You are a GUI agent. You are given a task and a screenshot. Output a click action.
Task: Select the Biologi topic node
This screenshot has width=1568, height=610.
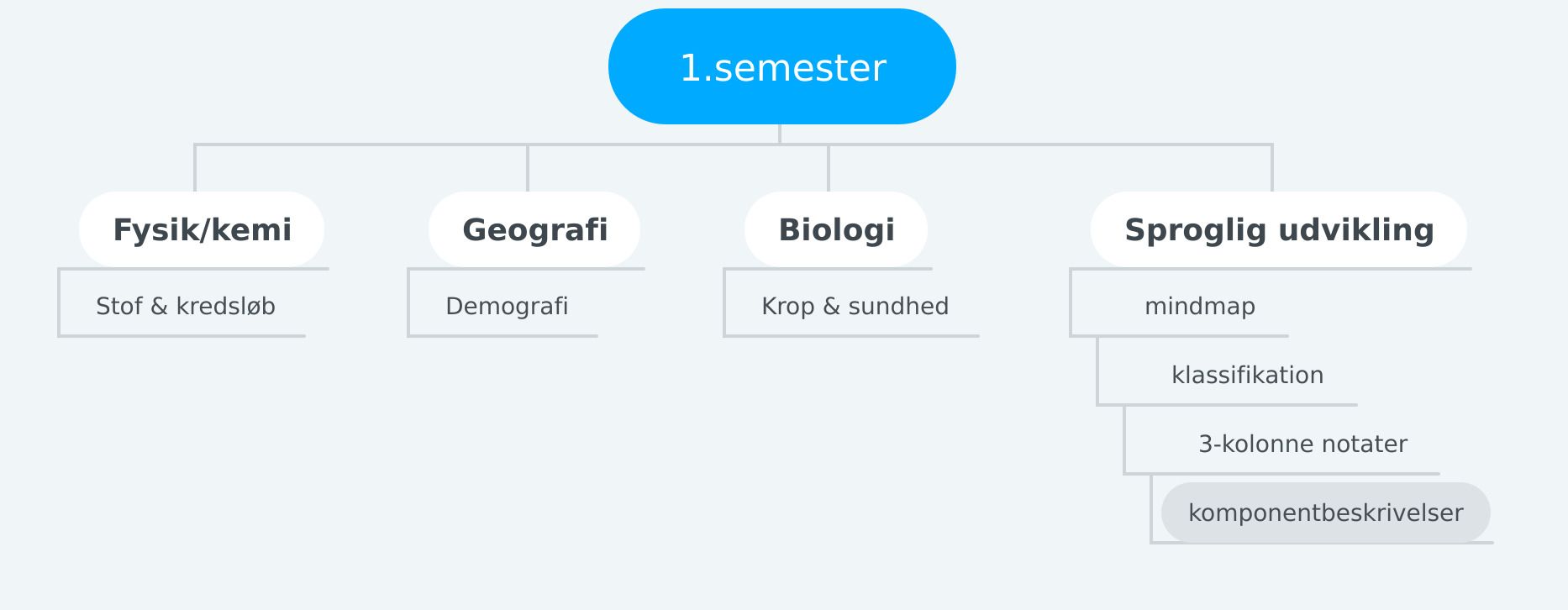[836, 229]
